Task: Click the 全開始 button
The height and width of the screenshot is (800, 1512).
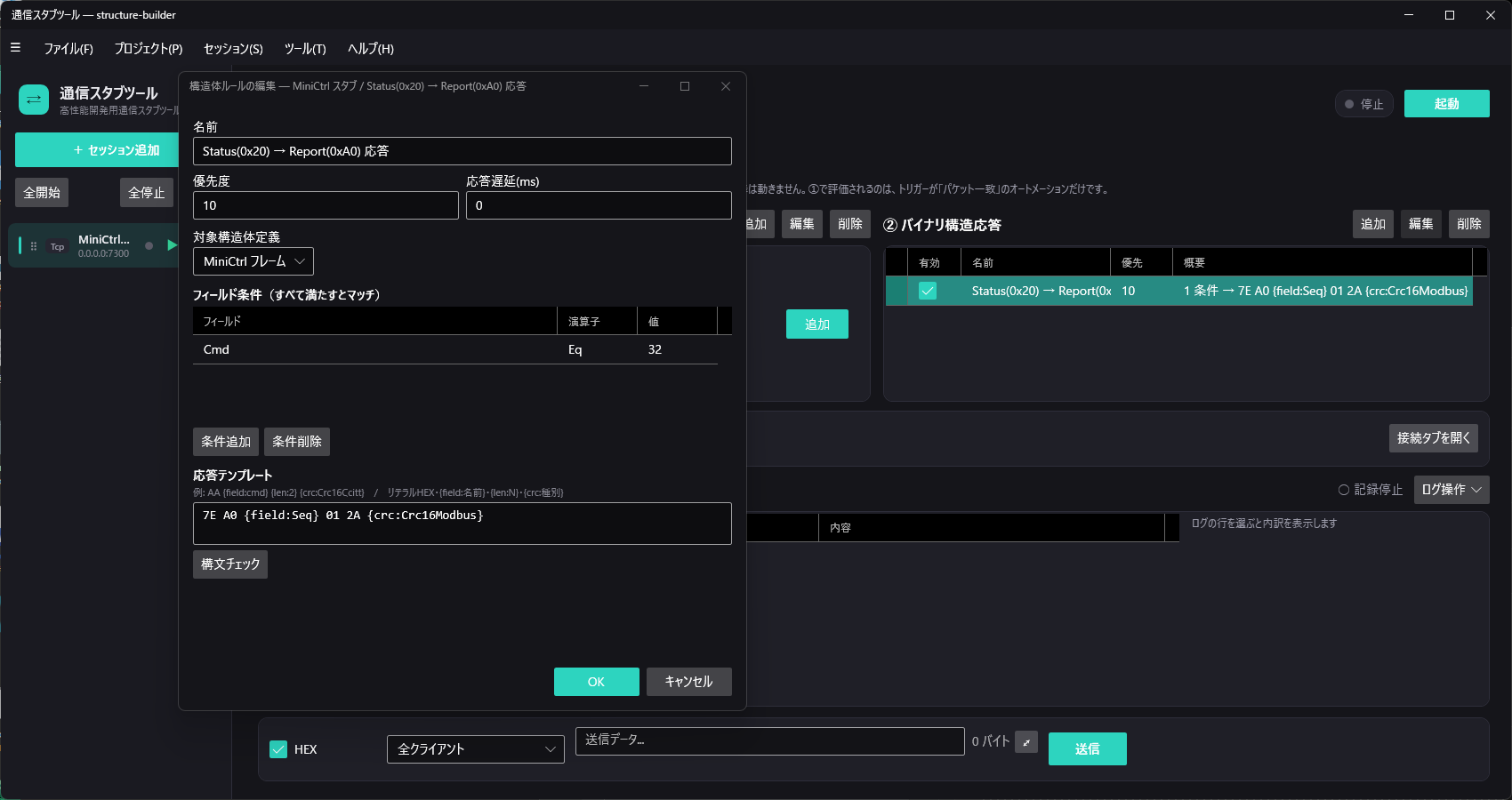Action: click(42, 193)
